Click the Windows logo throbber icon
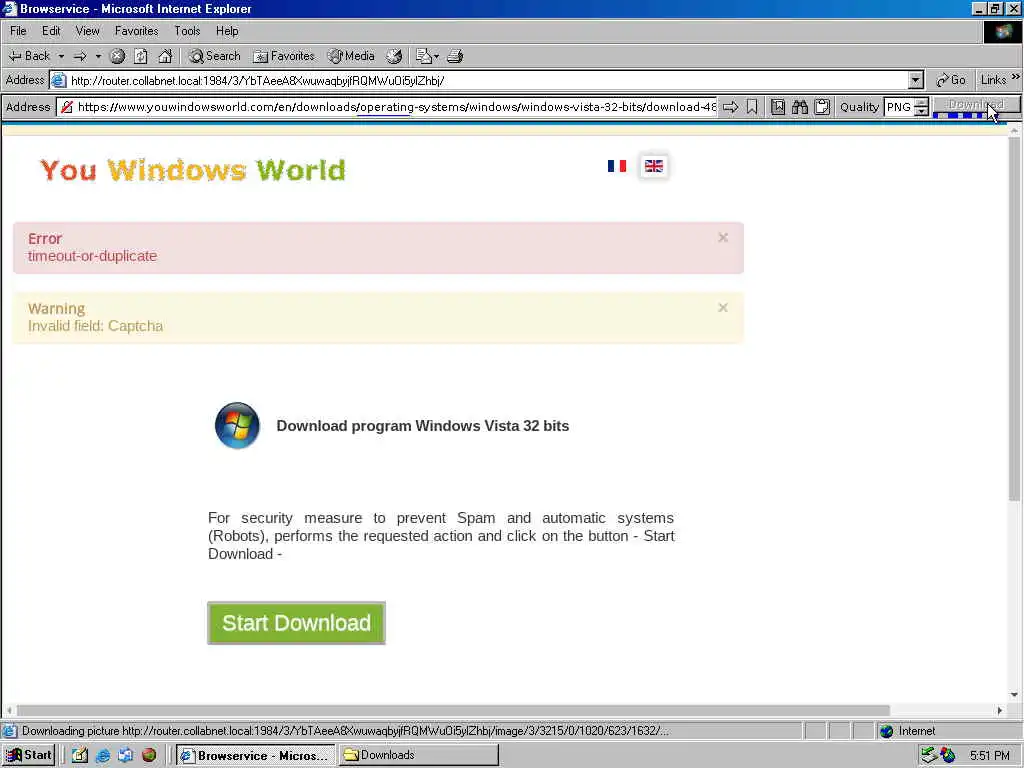The width and height of the screenshot is (1024, 768). point(1002,32)
